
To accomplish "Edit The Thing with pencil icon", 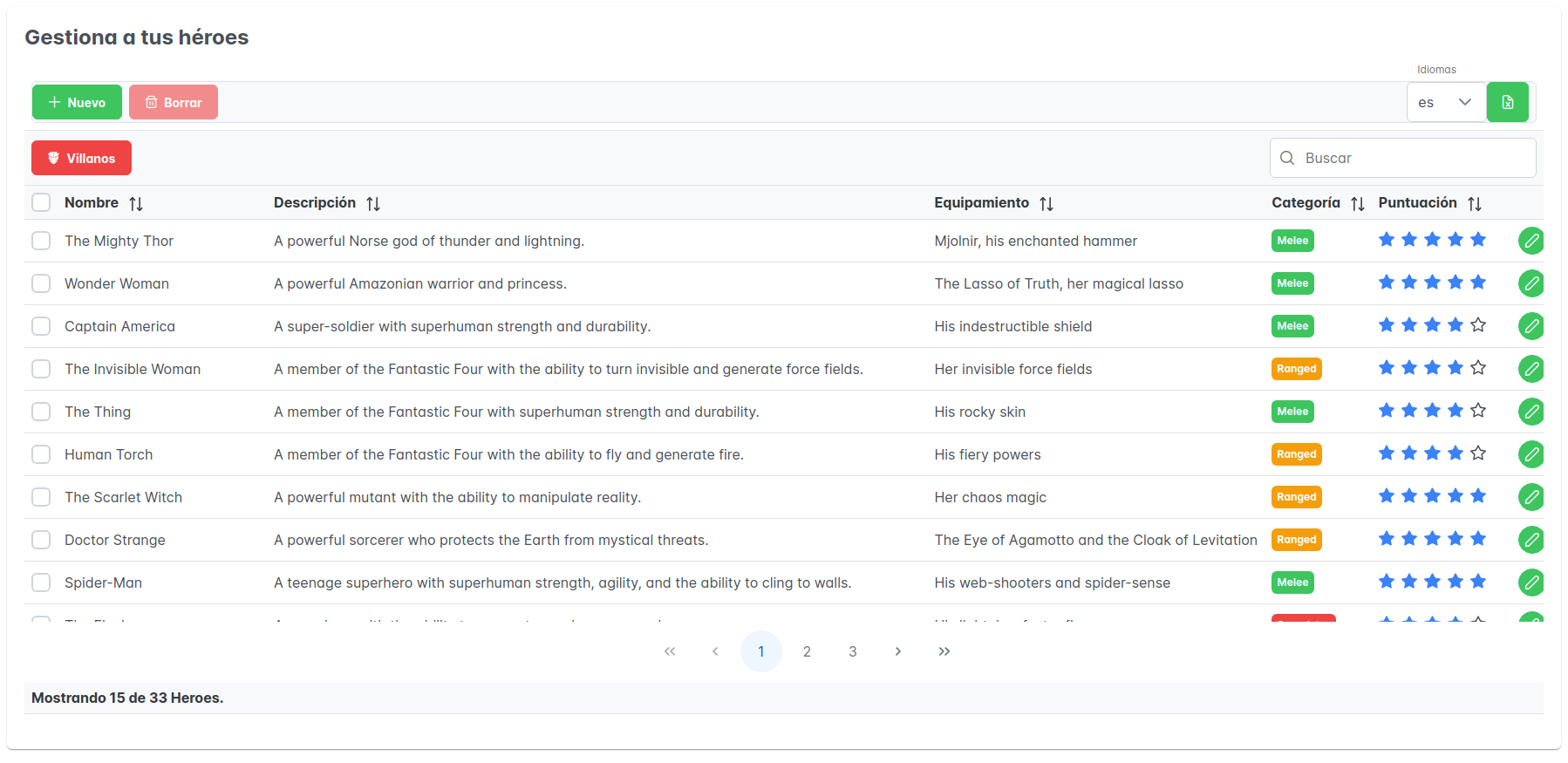I will [1531, 412].
